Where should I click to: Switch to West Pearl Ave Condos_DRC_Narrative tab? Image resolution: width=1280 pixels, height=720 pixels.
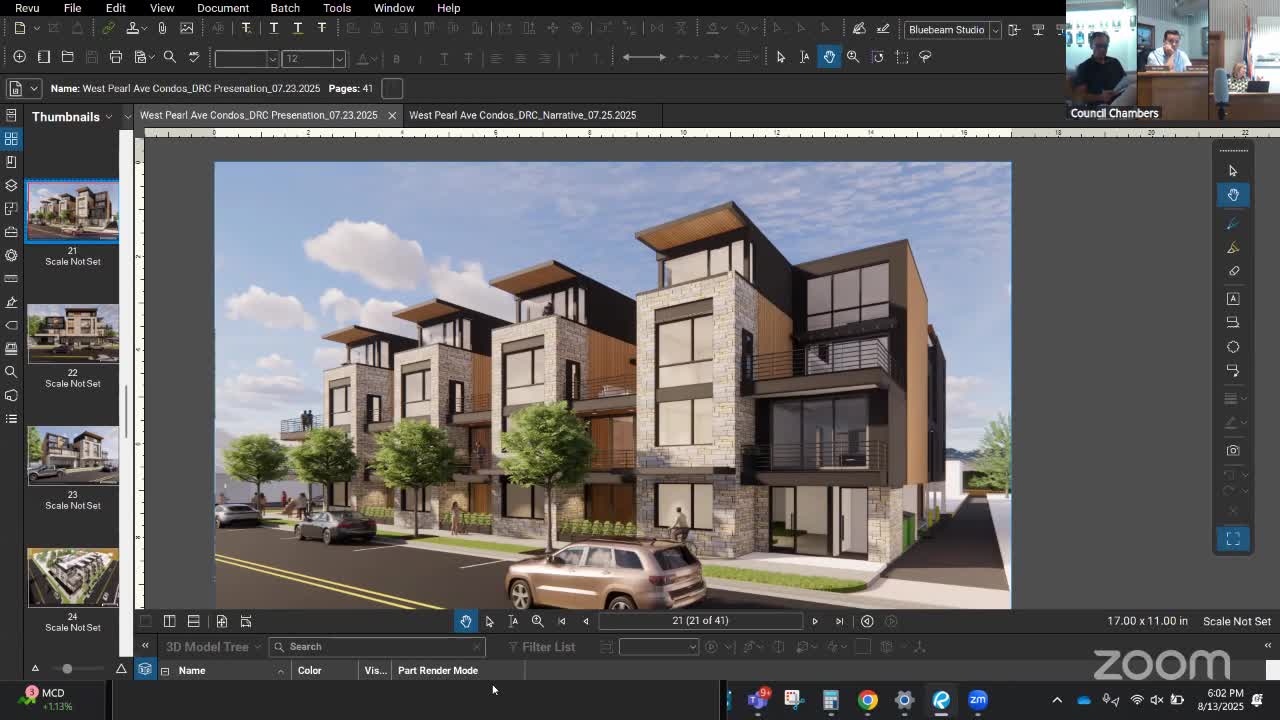(522, 115)
